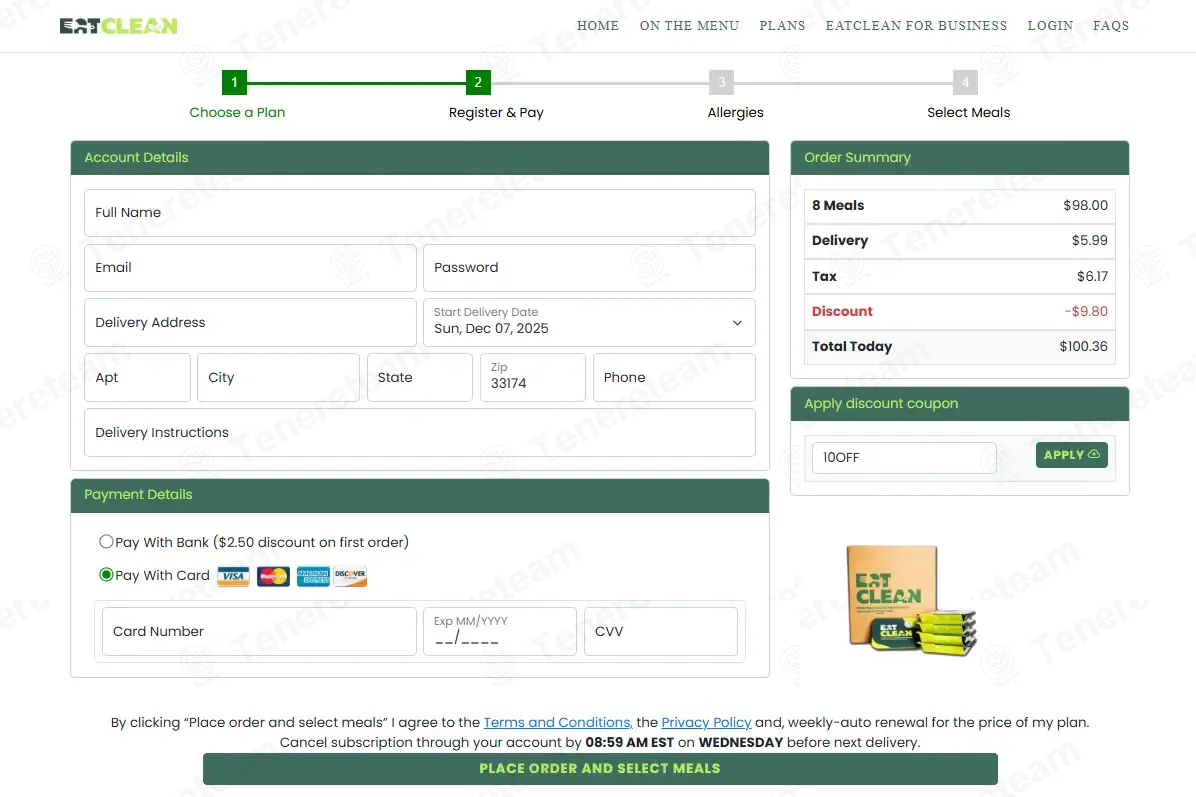Image resolution: width=1196 pixels, height=797 pixels.
Task: Open Plans page
Action: [782, 26]
